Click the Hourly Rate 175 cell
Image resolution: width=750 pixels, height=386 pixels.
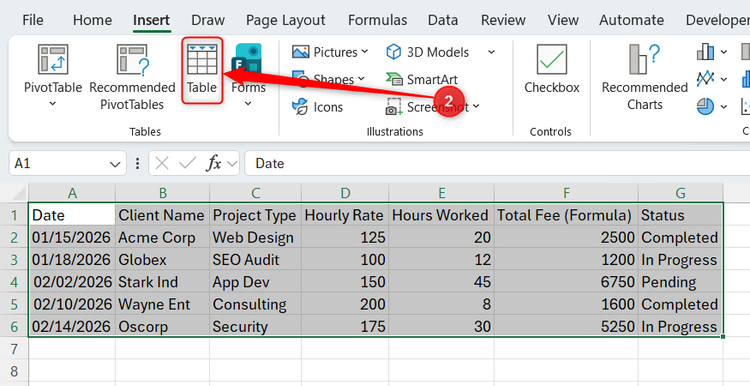point(345,326)
